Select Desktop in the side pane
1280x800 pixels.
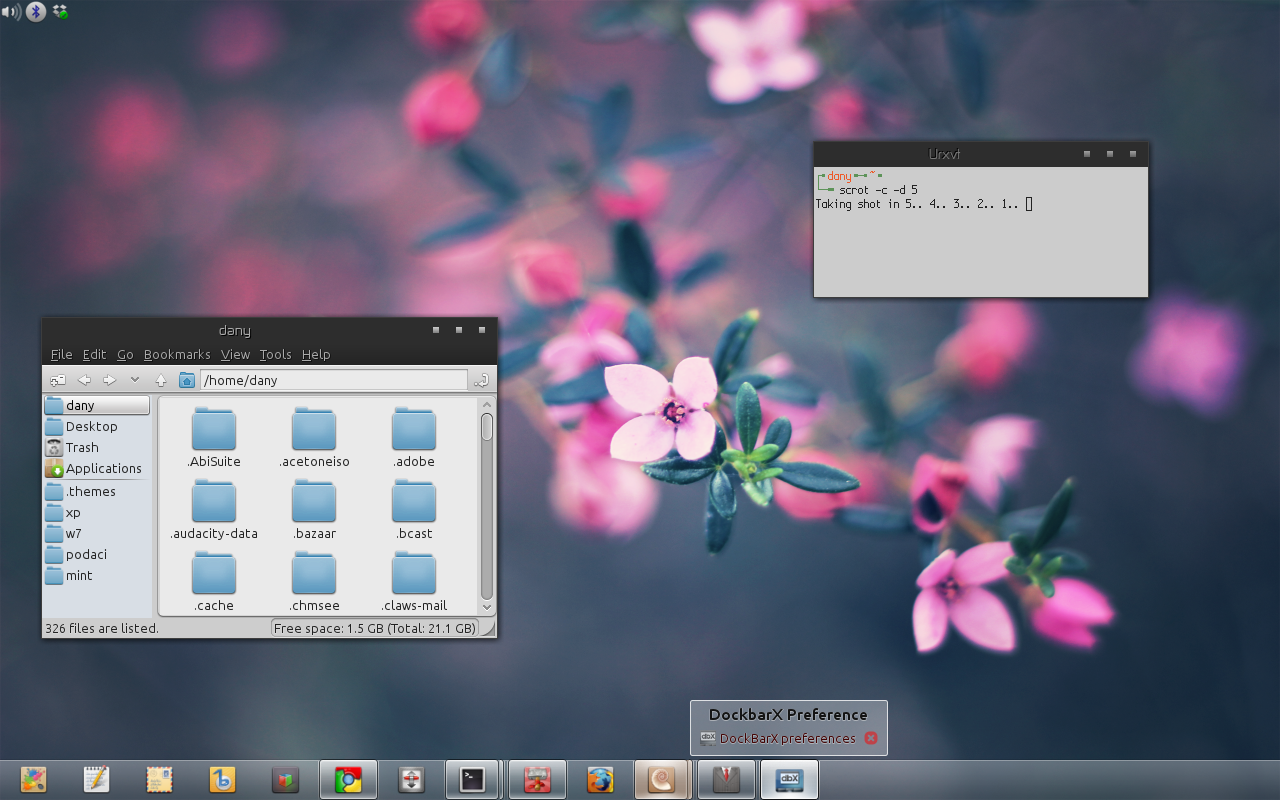pyautogui.click(x=97, y=426)
